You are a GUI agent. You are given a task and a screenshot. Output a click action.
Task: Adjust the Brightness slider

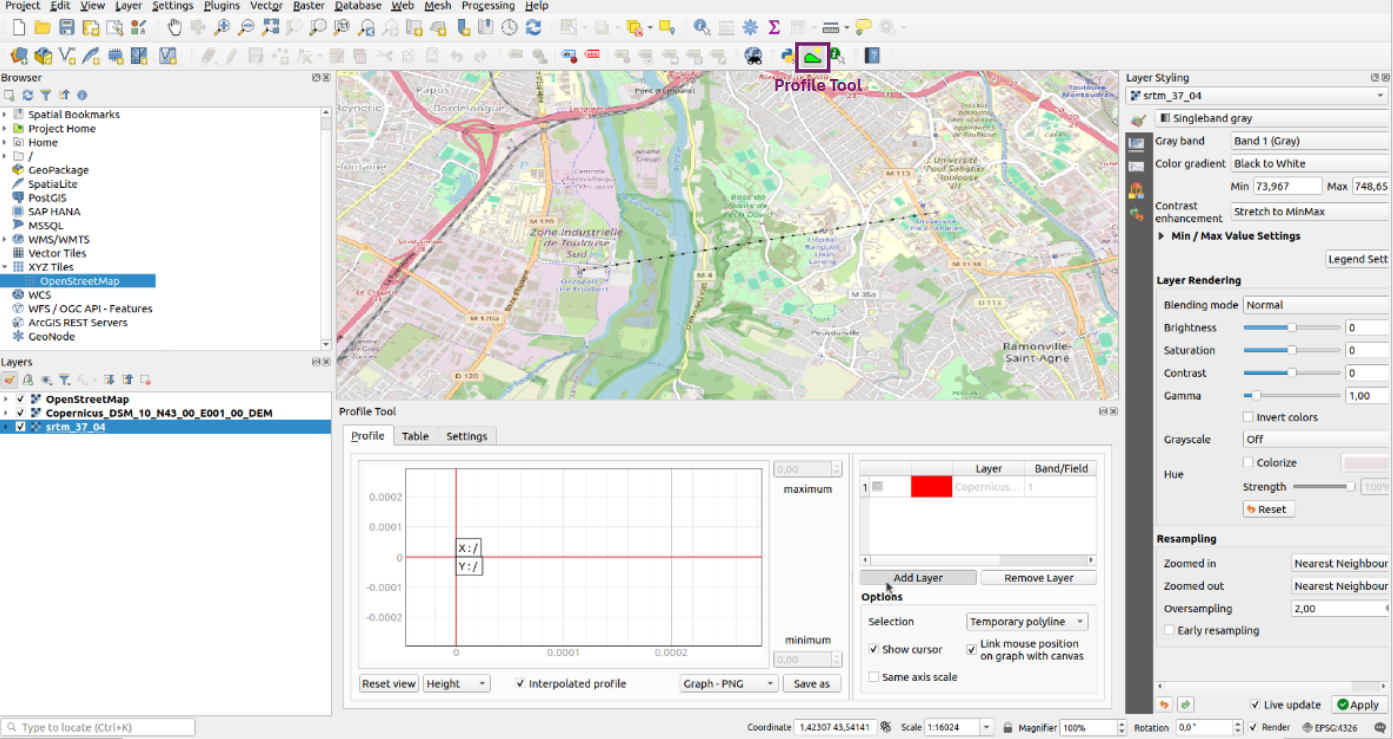coord(1291,328)
